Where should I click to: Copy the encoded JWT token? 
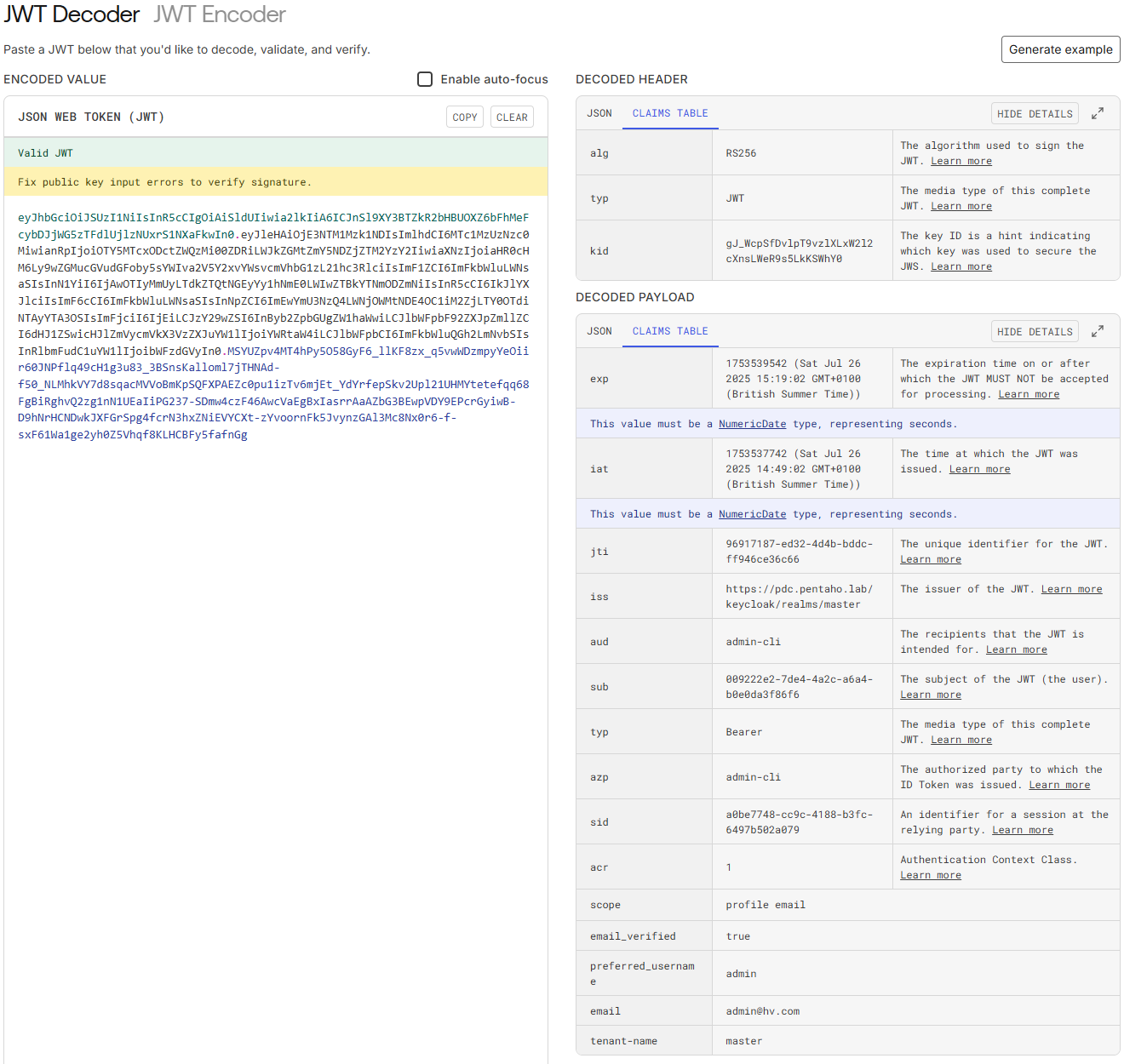coord(465,117)
